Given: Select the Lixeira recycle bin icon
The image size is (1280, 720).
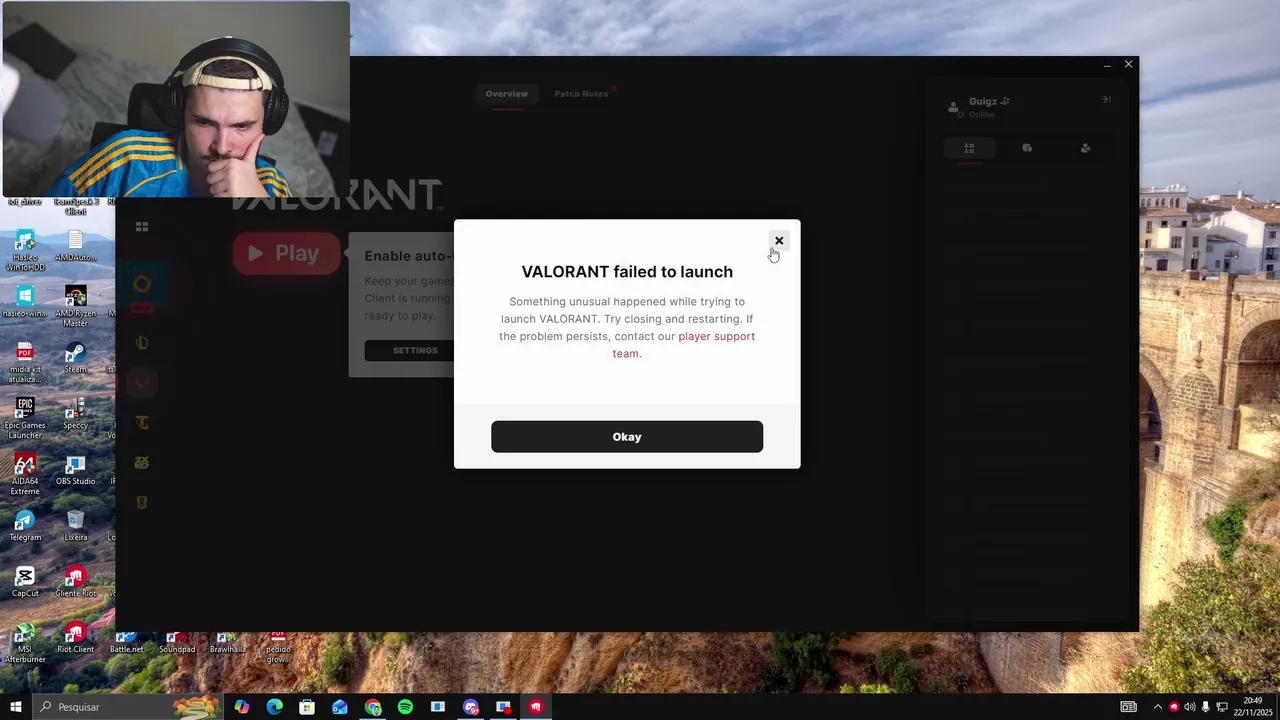Looking at the screenshot, I should [75, 526].
